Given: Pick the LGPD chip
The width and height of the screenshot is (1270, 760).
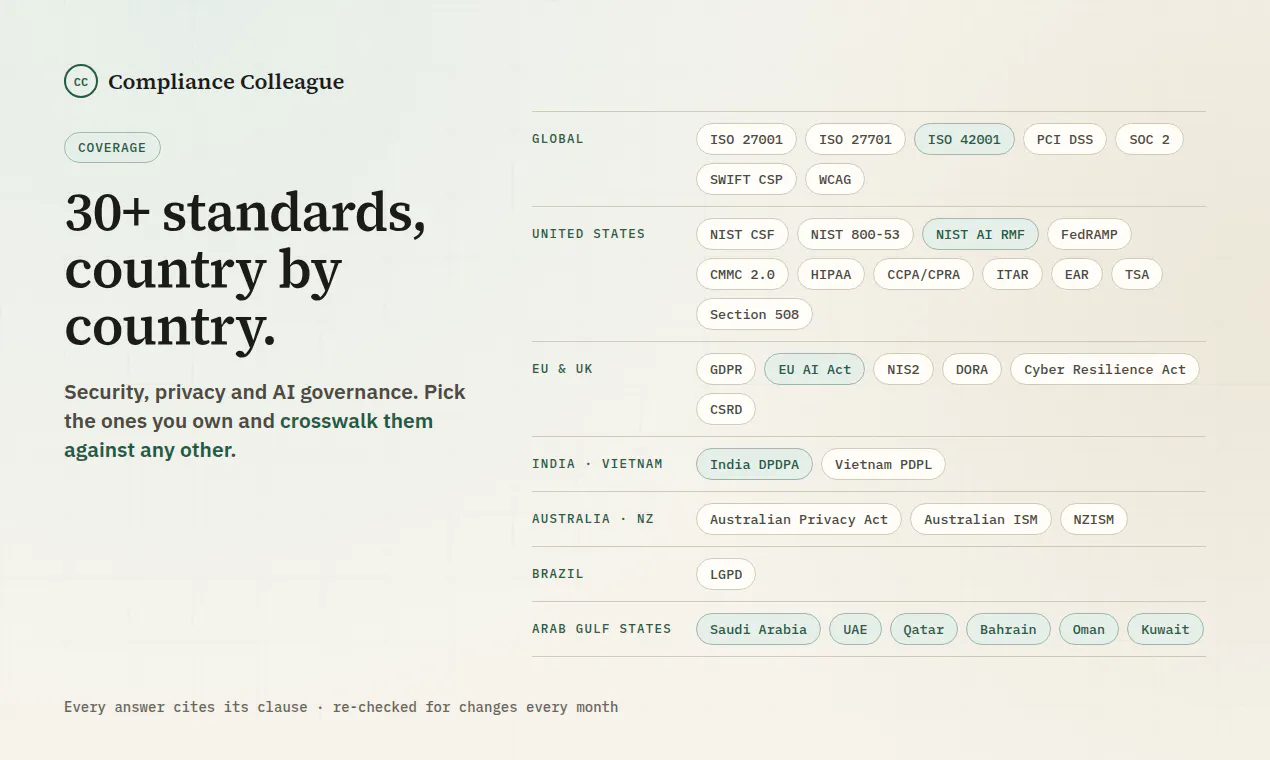Looking at the screenshot, I should pos(726,574).
